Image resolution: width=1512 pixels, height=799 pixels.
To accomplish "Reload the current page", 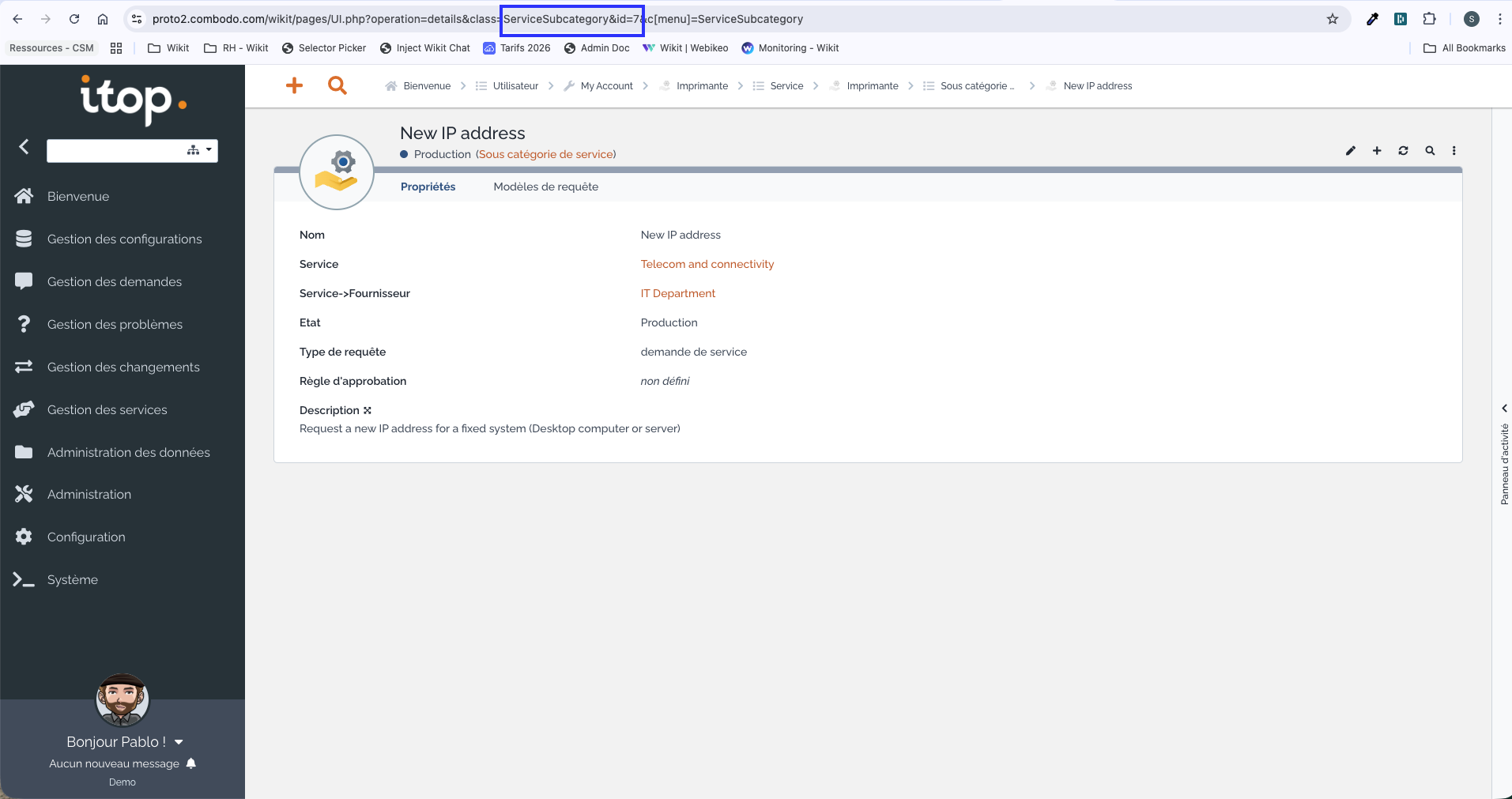I will click(x=74, y=19).
